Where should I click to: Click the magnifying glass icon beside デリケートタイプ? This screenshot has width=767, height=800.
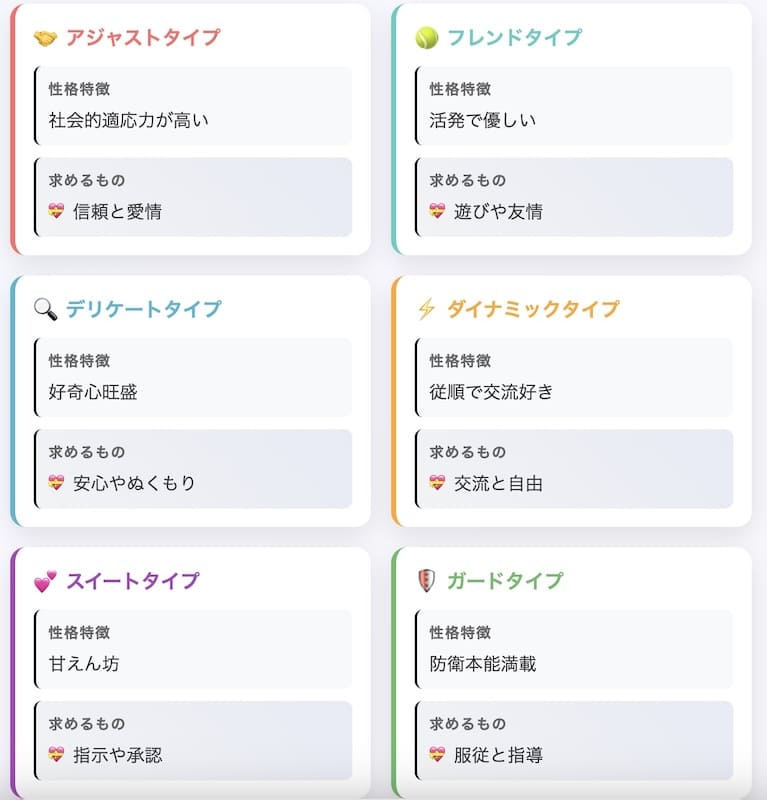click(45, 309)
